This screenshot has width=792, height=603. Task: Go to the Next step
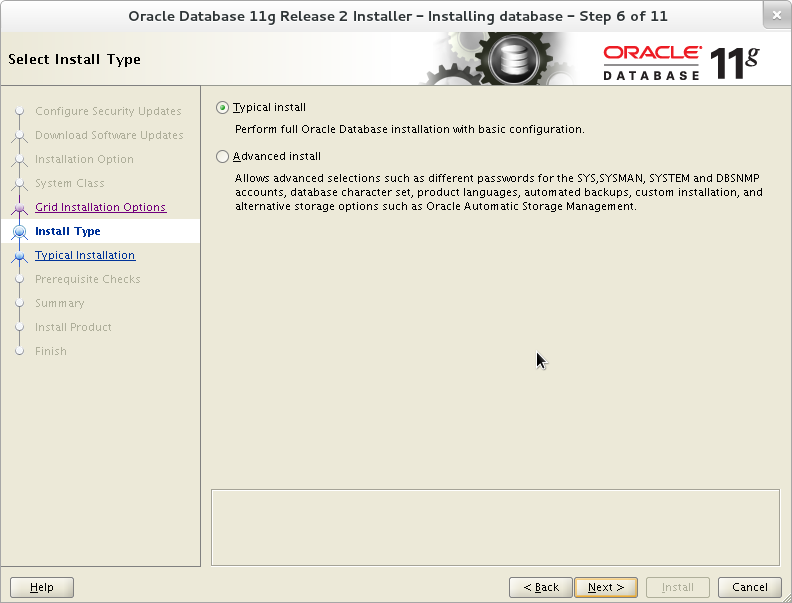tap(606, 587)
